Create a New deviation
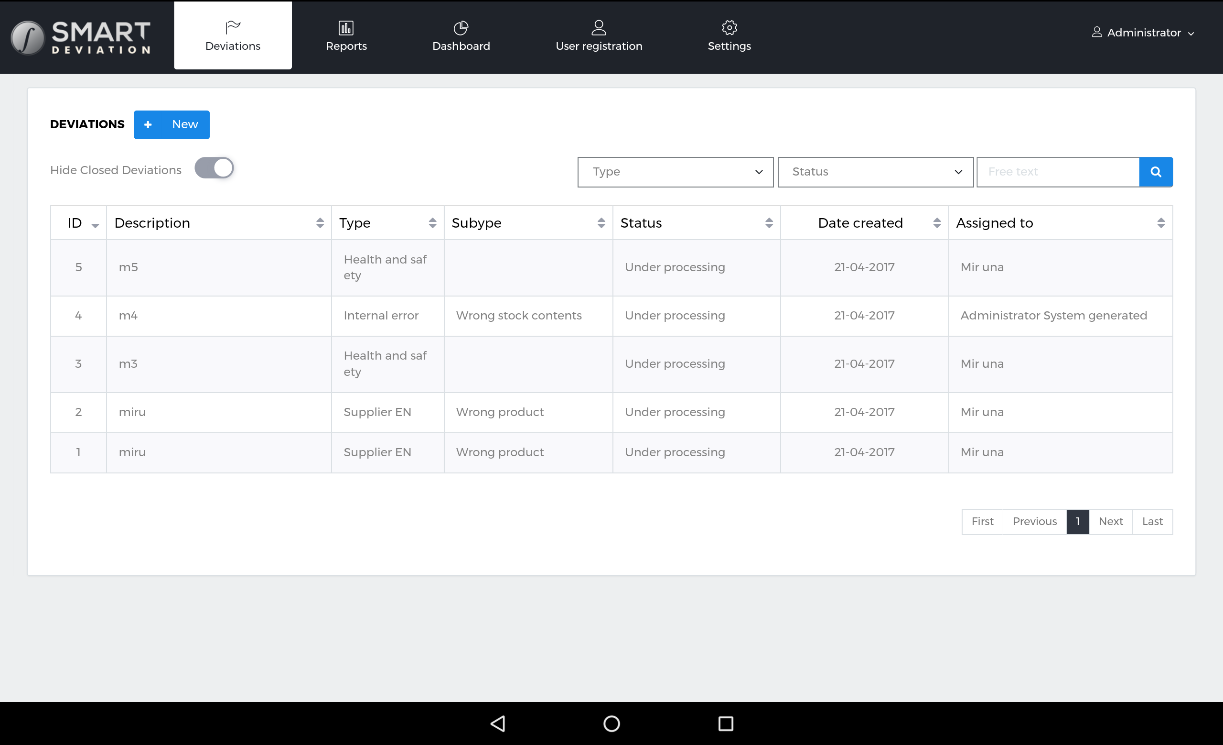1223x745 pixels. pos(172,124)
